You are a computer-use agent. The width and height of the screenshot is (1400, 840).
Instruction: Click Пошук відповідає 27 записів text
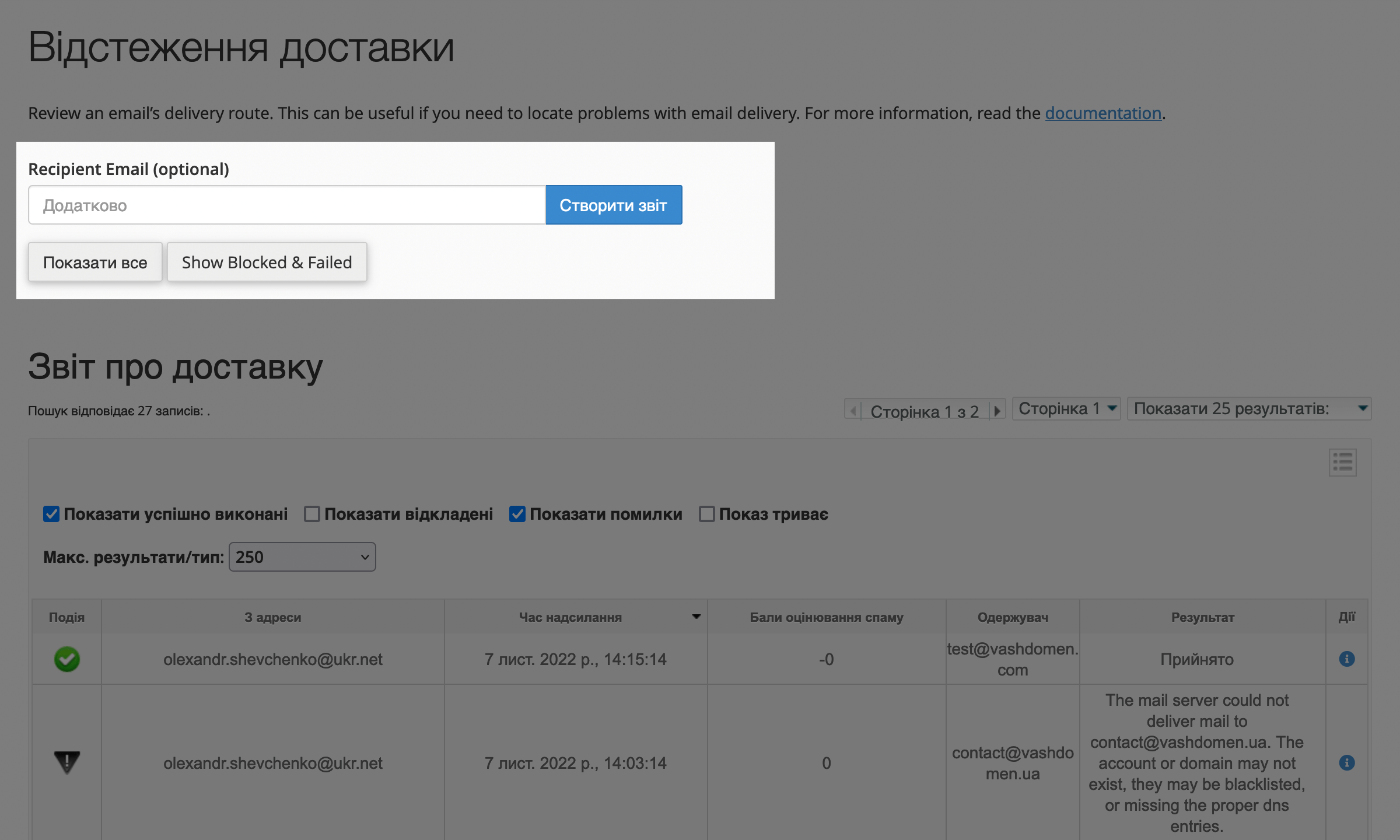tap(119, 411)
